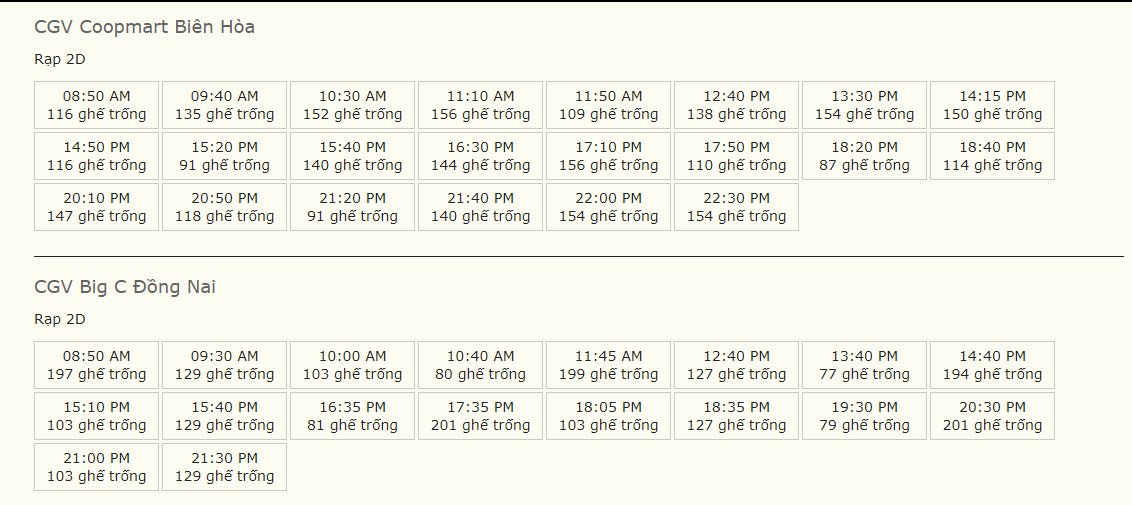
Task: Pick the 21:30 PM Big C showtime
Action: (x=224, y=467)
